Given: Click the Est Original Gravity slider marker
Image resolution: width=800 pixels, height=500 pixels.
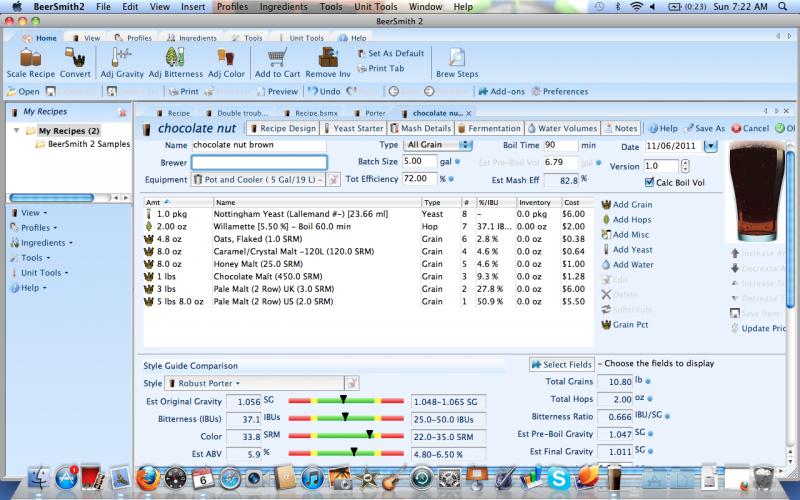Looking at the screenshot, I should click(x=343, y=399).
